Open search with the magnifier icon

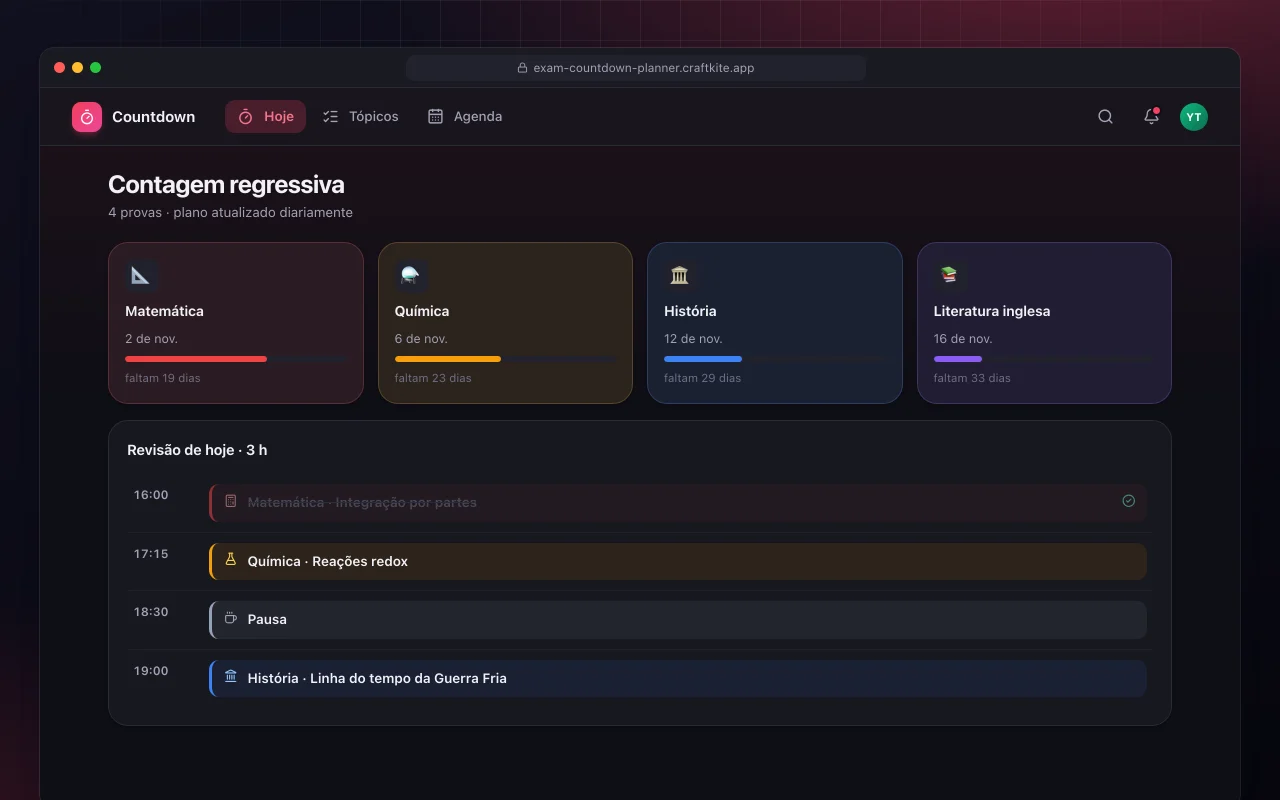point(1105,117)
